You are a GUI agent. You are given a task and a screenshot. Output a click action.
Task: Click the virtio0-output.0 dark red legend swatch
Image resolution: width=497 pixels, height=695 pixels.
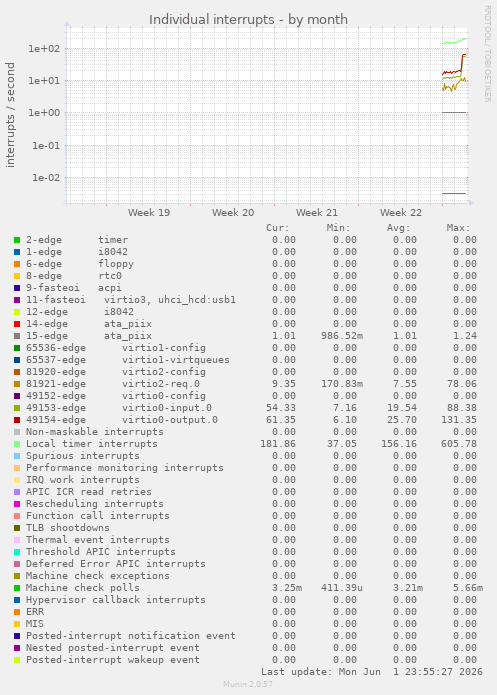(x=17, y=420)
